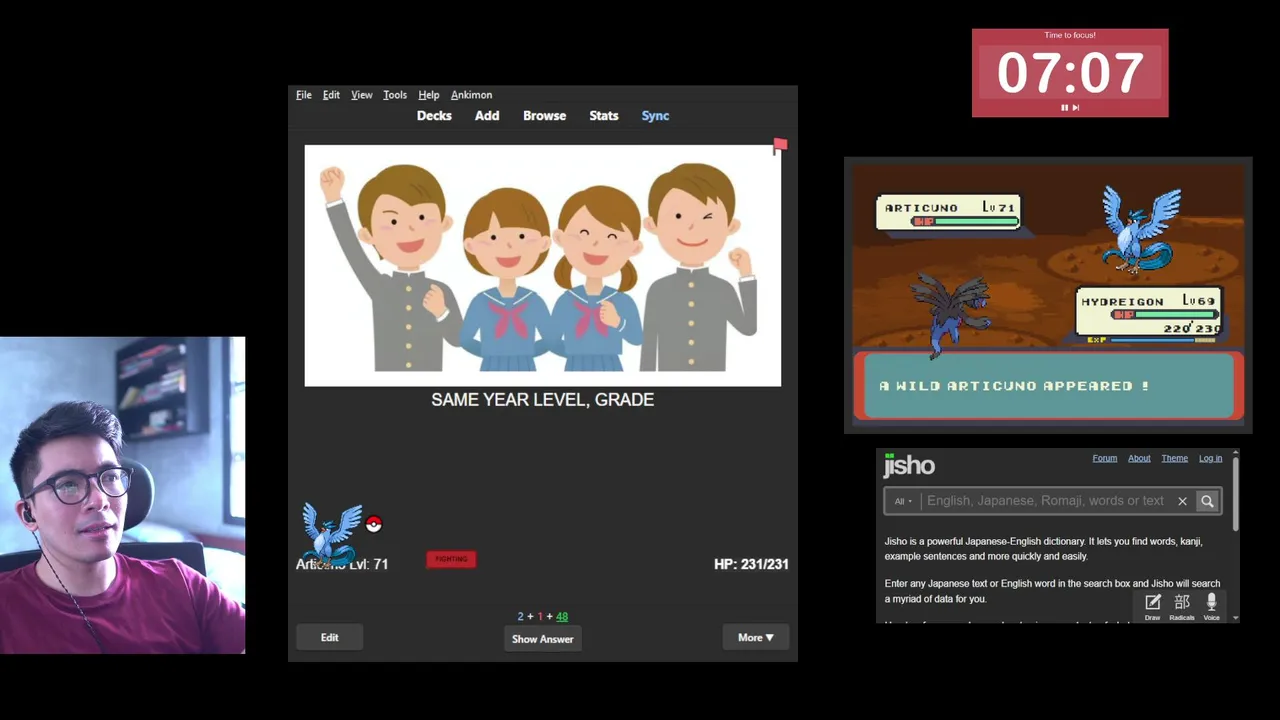Image resolution: width=1280 pixels, height=720 pixels.
Task: Sync the Anki collection
Action: [655, 116]
